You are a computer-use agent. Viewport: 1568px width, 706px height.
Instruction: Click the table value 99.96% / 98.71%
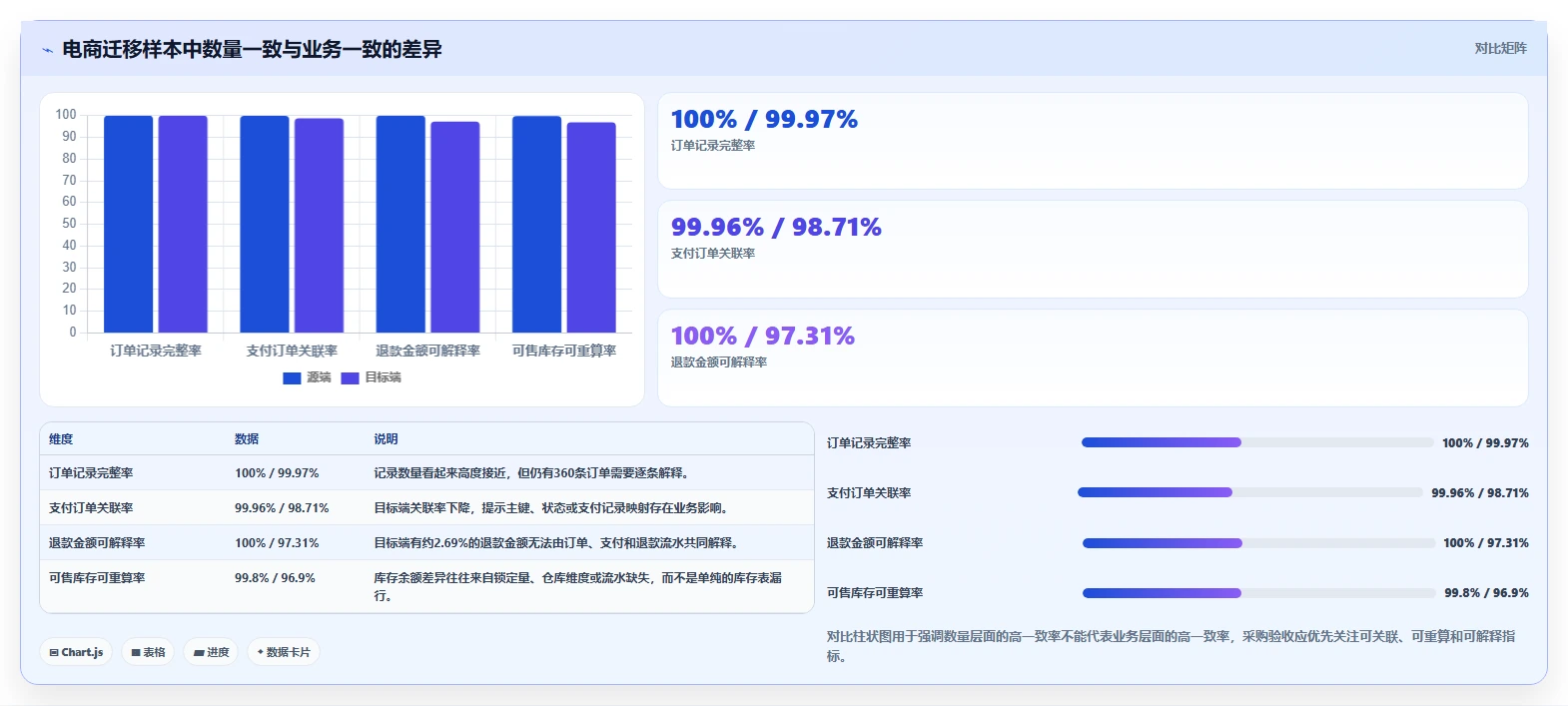tap(282, 508)
